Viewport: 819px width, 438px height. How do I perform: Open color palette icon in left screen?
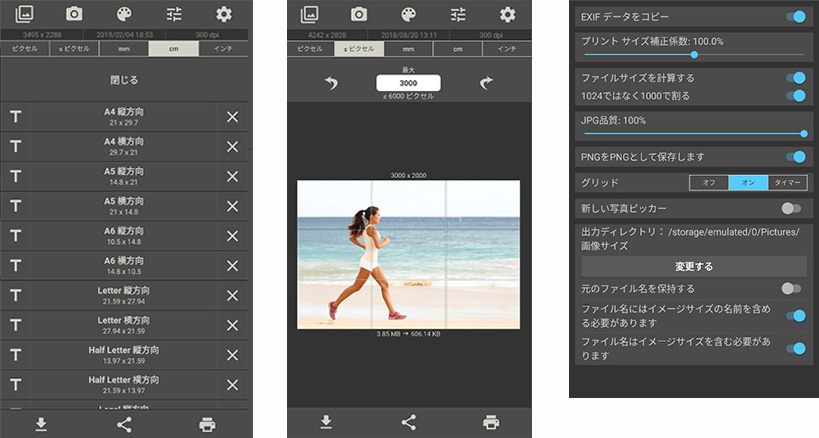click(x=124, y=14)
